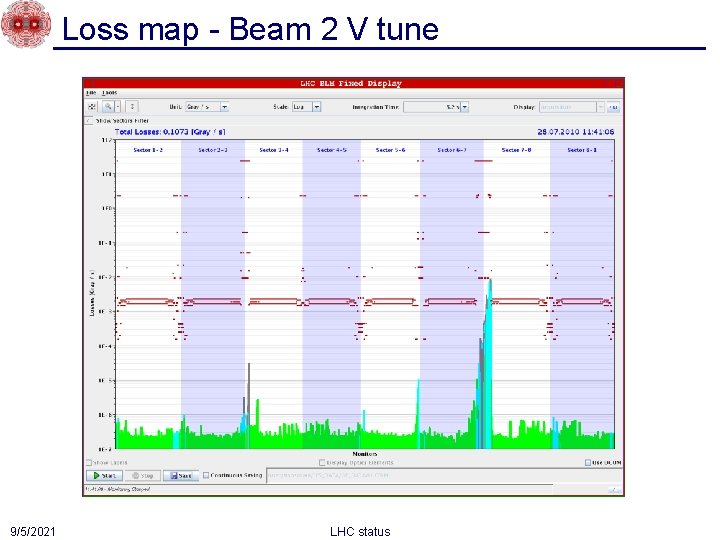Image resolution: width=720 pixels, height=540 pixels.
Task: Open the File menu
Action: (90, 93)
